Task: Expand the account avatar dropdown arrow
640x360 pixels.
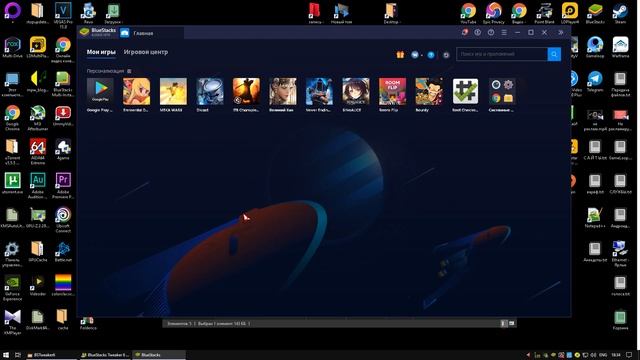Action: pos(422,55)
